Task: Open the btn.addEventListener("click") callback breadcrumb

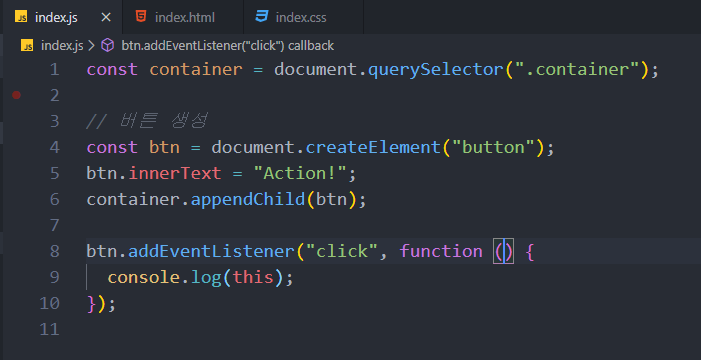Action: pyautogui.click(x=228, y=46)
